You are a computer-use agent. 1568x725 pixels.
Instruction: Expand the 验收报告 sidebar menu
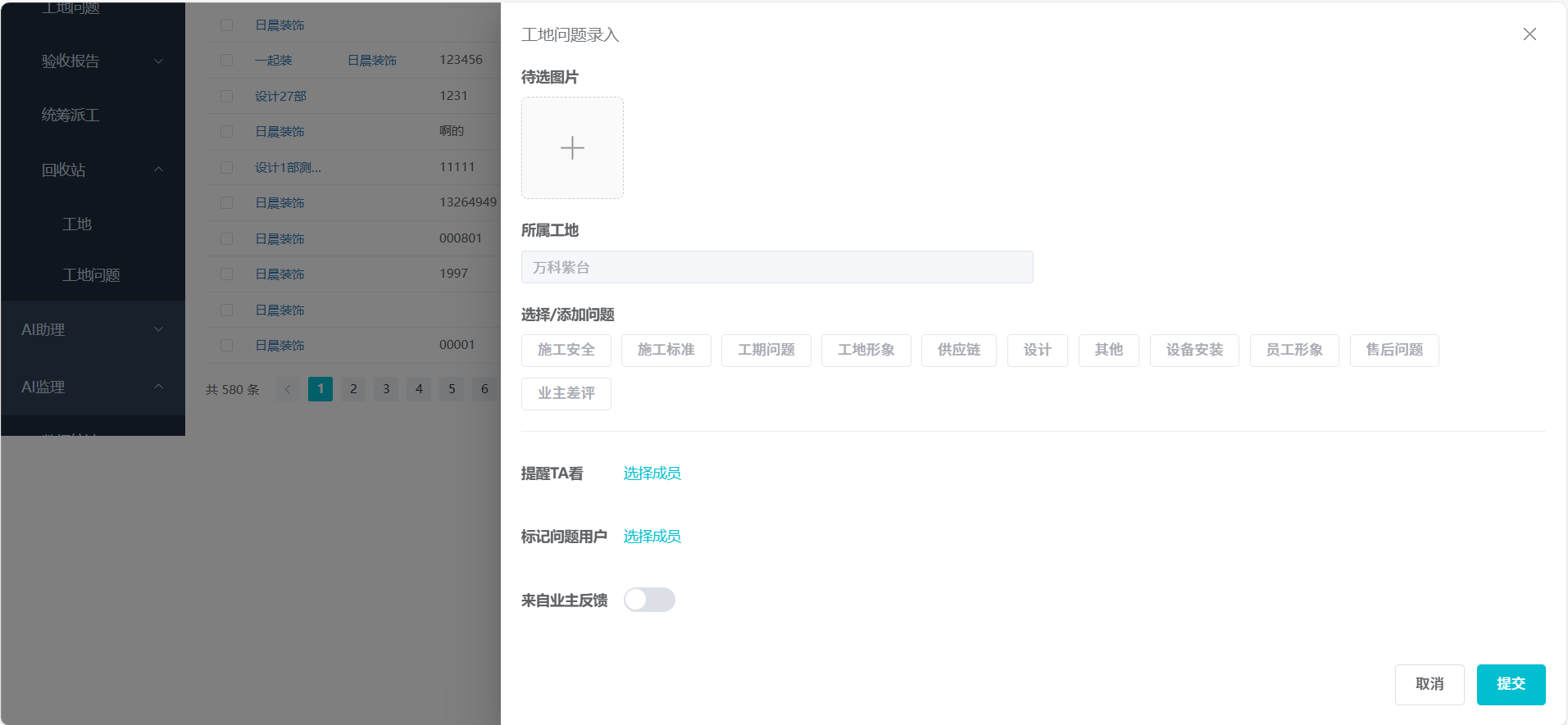(93, 61)
